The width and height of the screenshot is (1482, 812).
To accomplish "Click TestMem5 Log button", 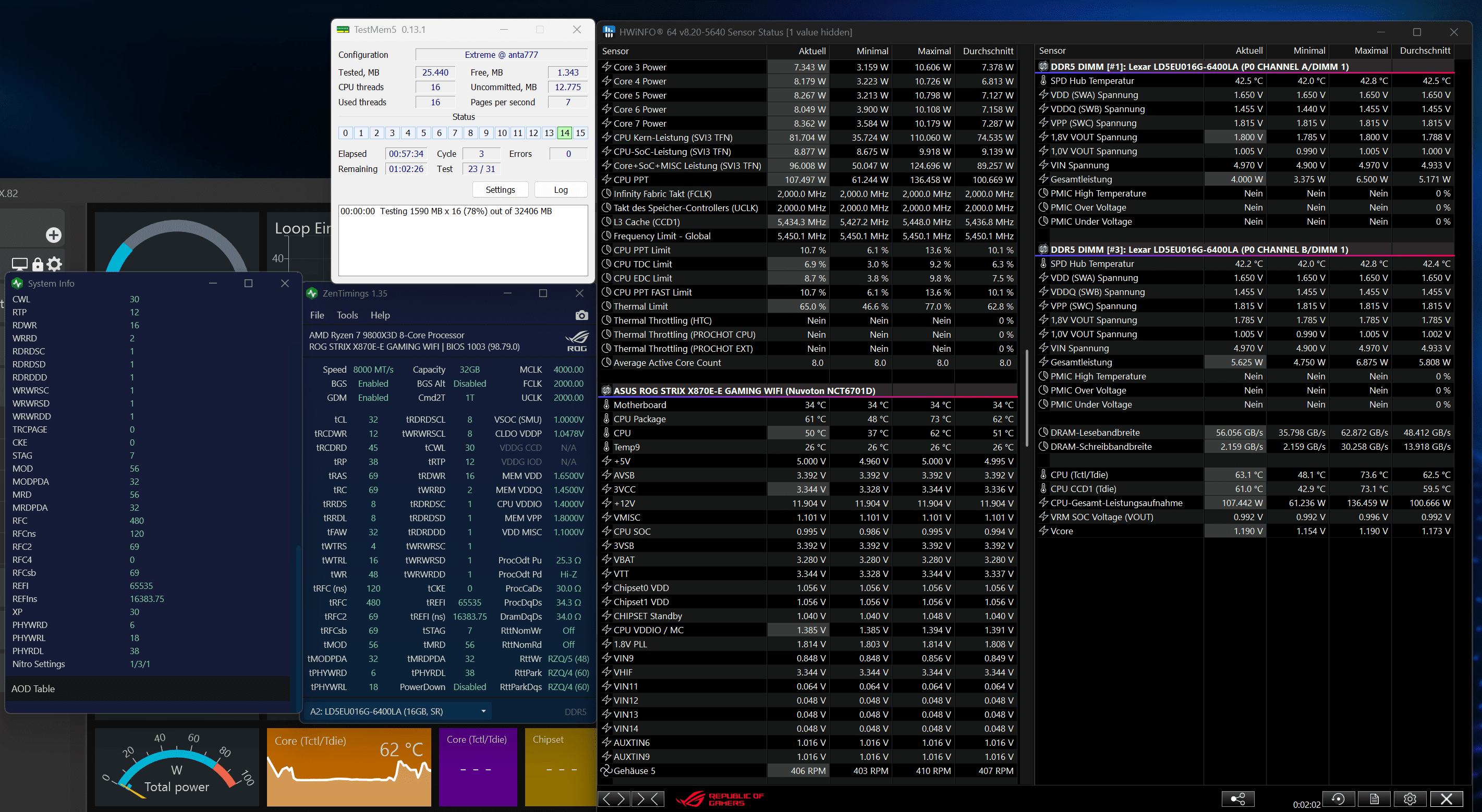I will tap(561, 190).
